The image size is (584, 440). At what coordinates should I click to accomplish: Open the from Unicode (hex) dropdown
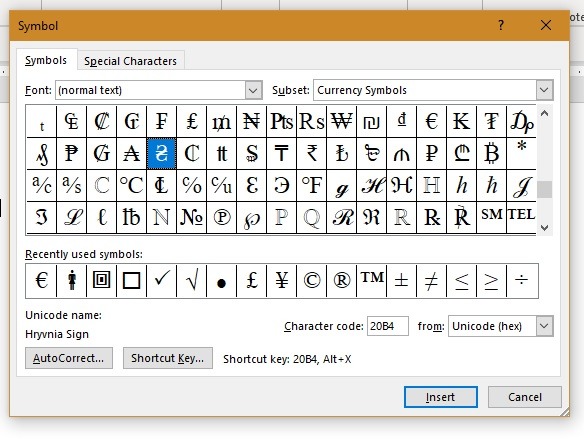pyautogui.click(x=544, y=326)
